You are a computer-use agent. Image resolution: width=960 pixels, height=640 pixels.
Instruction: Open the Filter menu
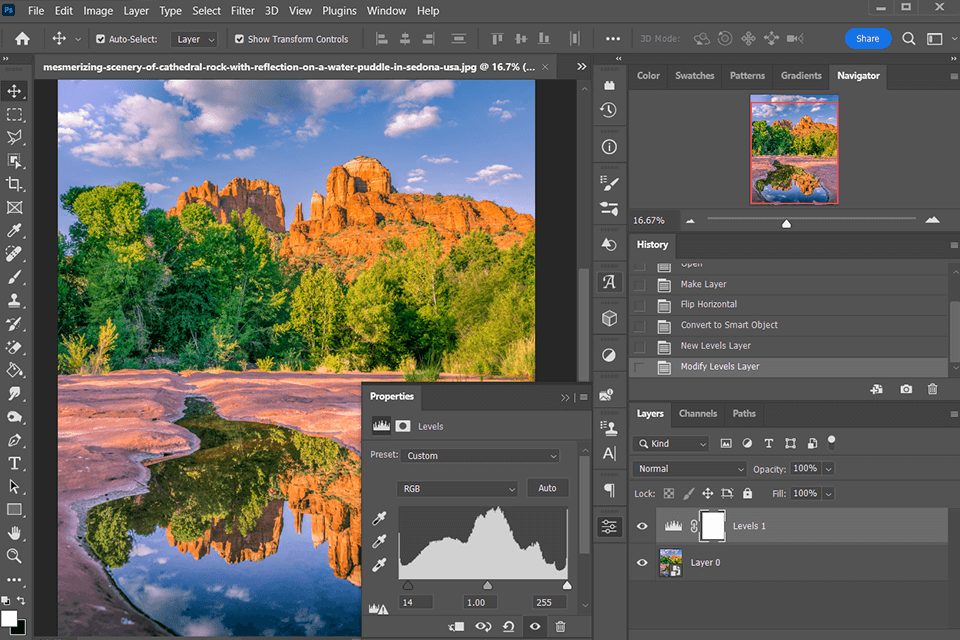242,11
